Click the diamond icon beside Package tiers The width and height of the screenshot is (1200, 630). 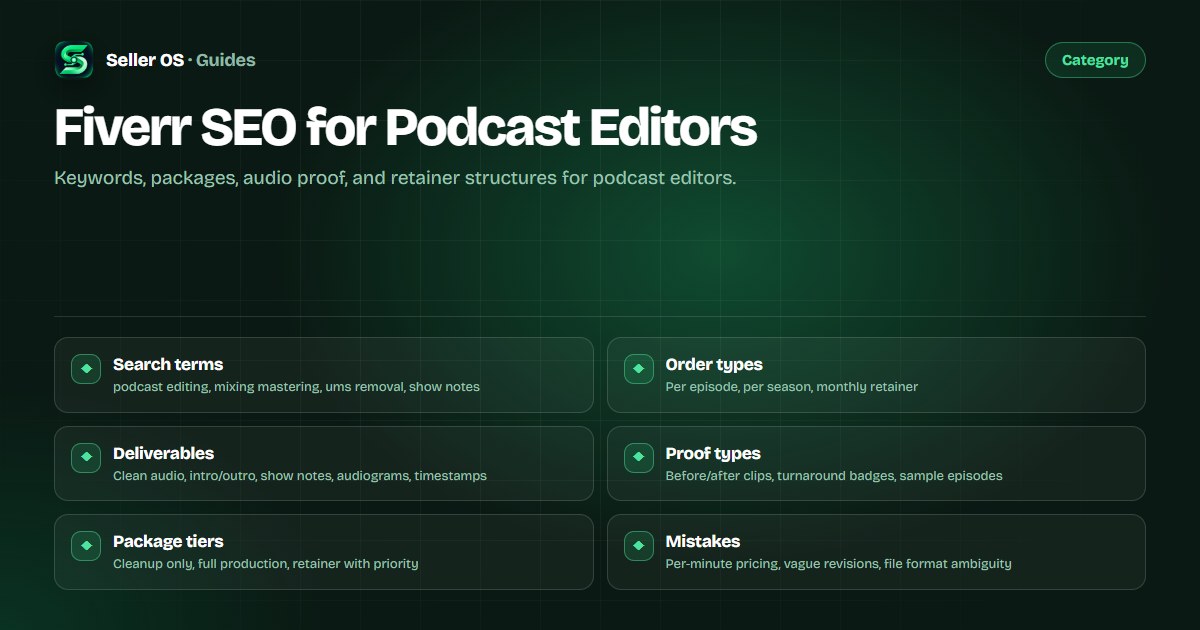point(87,546)
